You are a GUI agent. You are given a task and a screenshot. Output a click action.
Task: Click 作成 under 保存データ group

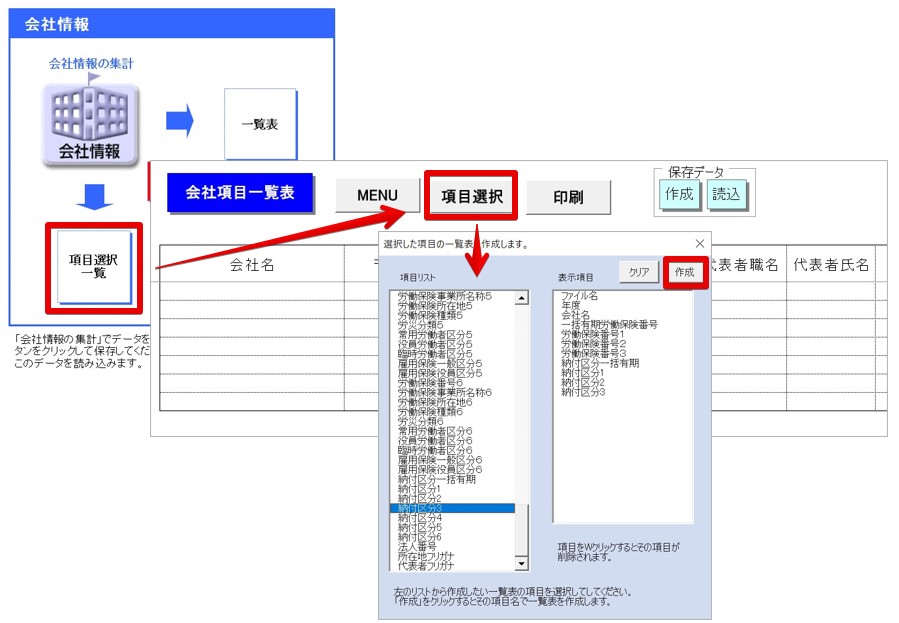coord(679,194)
